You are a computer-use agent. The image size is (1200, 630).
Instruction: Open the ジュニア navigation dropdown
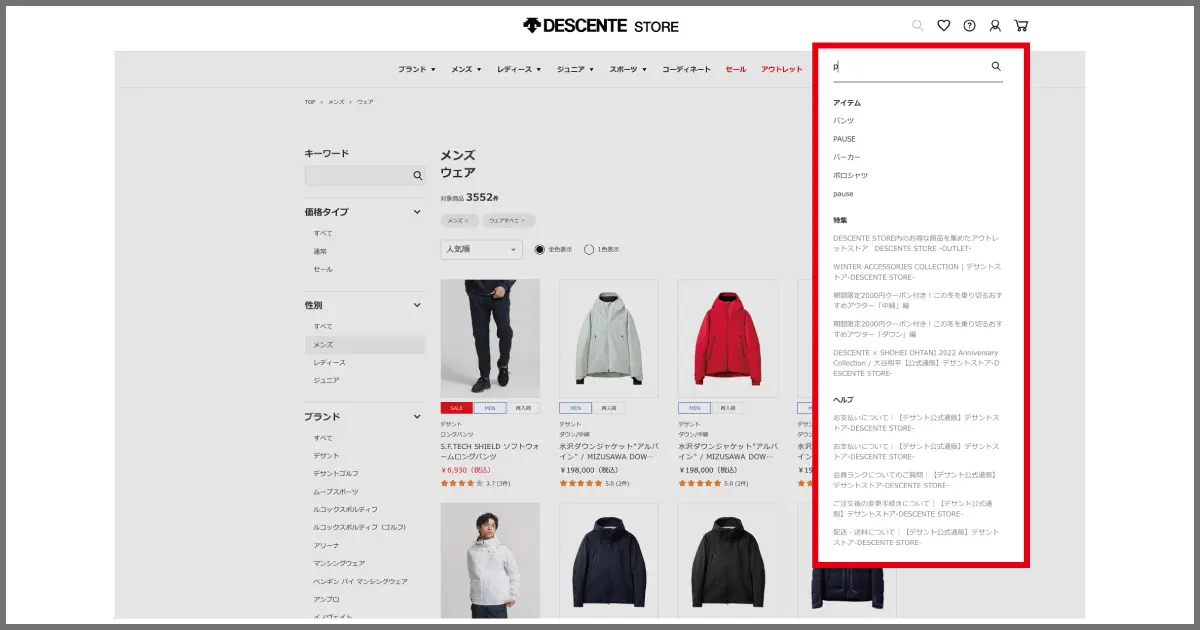[x=575, y=69]
